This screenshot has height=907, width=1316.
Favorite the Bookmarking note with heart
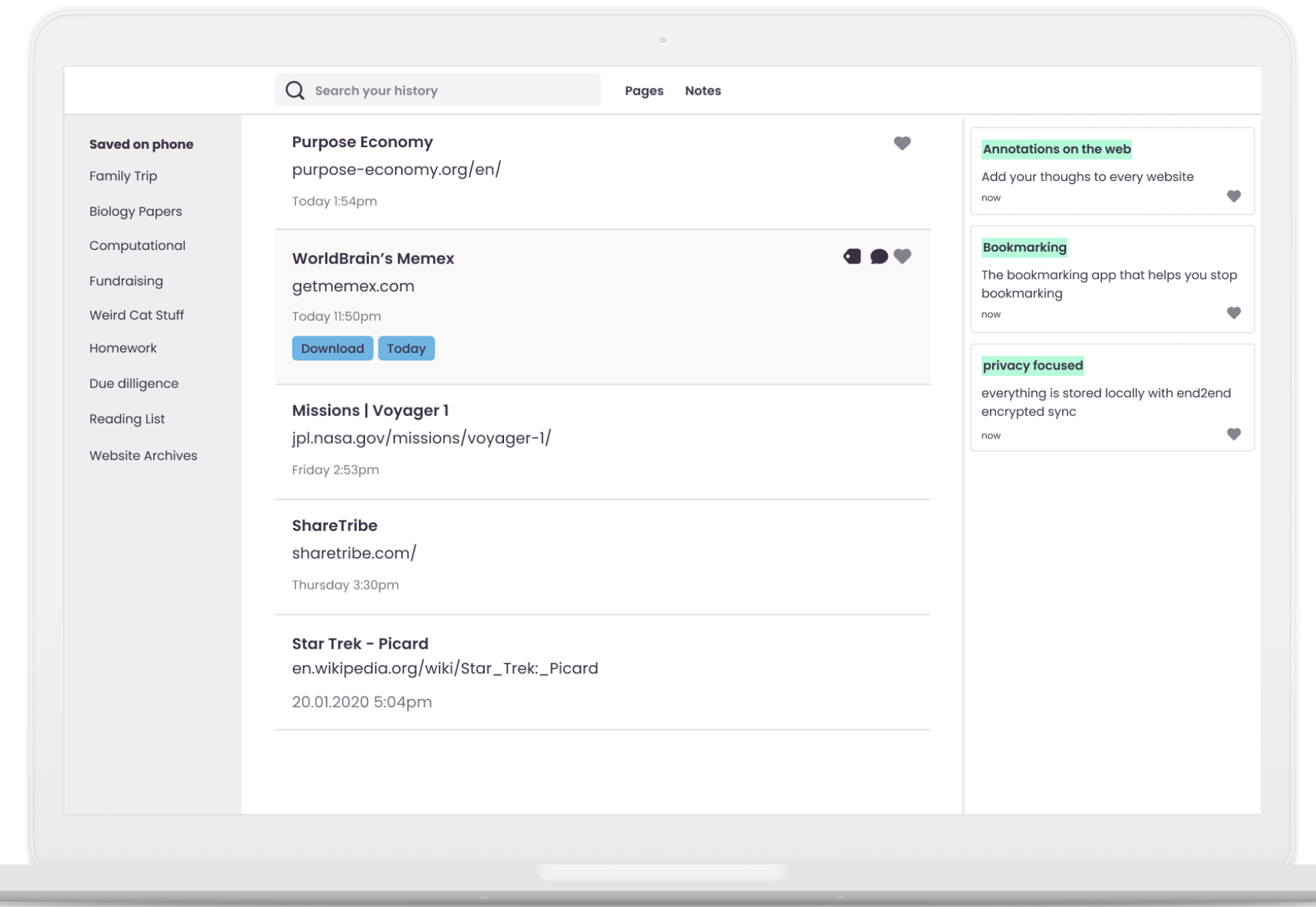1233,313
